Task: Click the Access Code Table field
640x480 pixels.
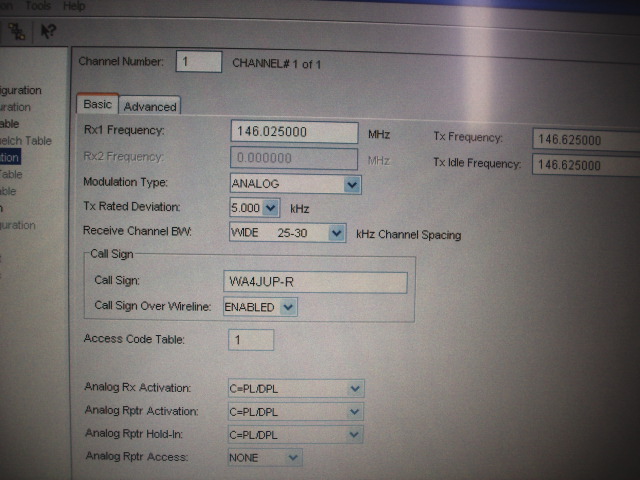Action: click(250, 340)
